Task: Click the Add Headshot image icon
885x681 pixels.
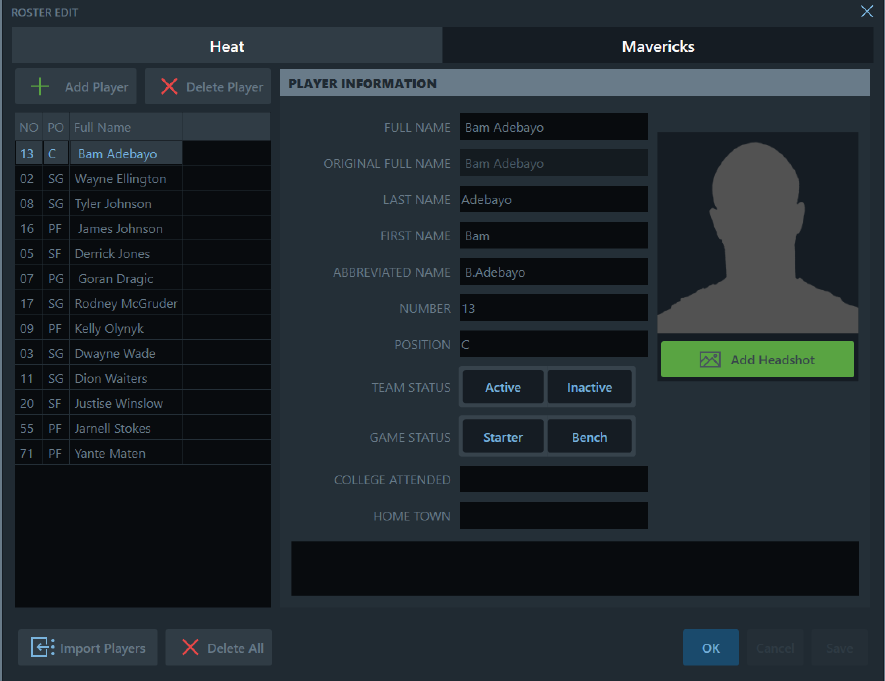Action: coord(710,360)
